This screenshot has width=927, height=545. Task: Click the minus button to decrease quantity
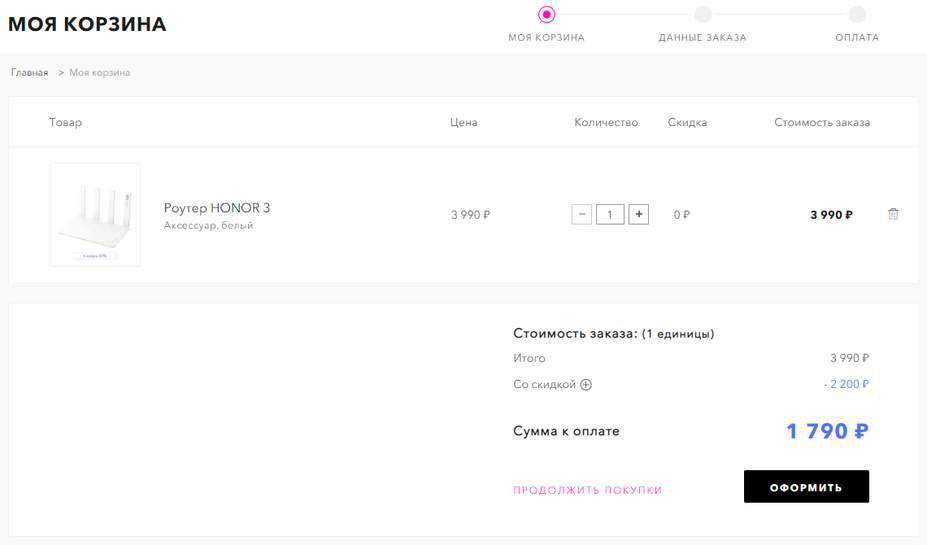[582, 214]
